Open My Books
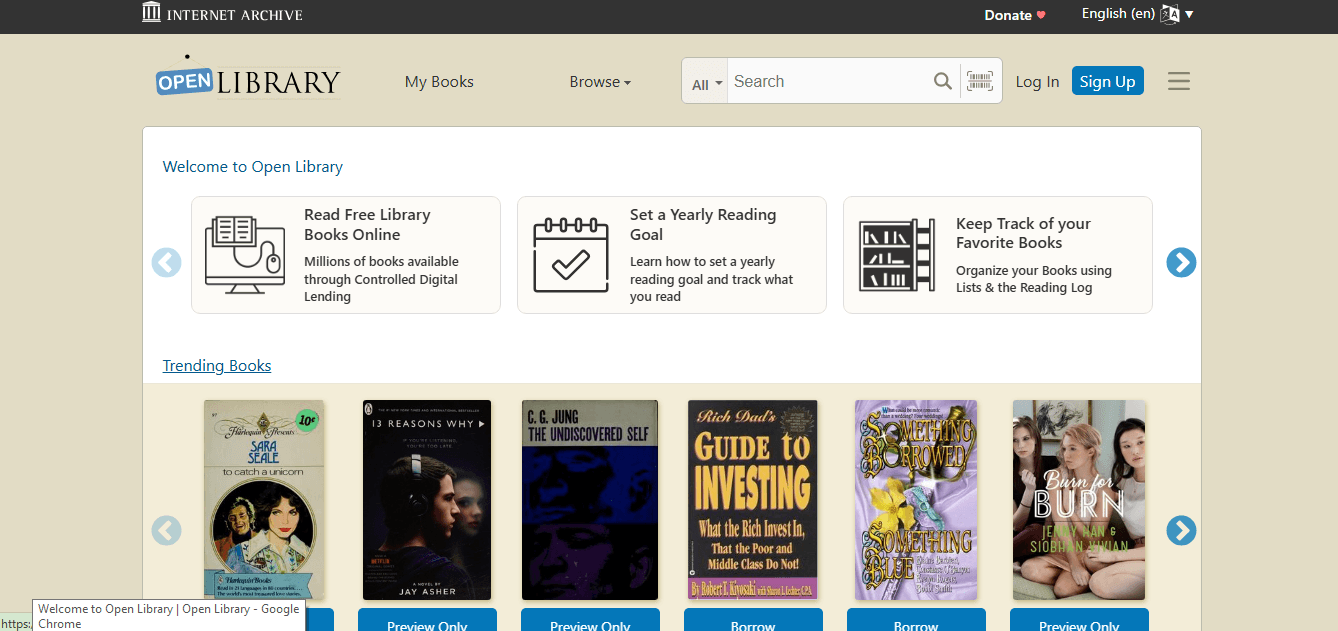 (x=439, y=82)
